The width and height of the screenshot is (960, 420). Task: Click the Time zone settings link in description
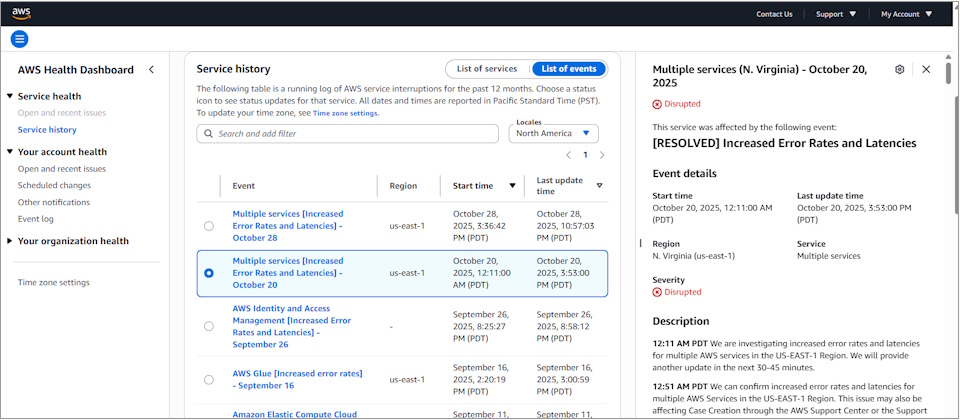(345, 114)
